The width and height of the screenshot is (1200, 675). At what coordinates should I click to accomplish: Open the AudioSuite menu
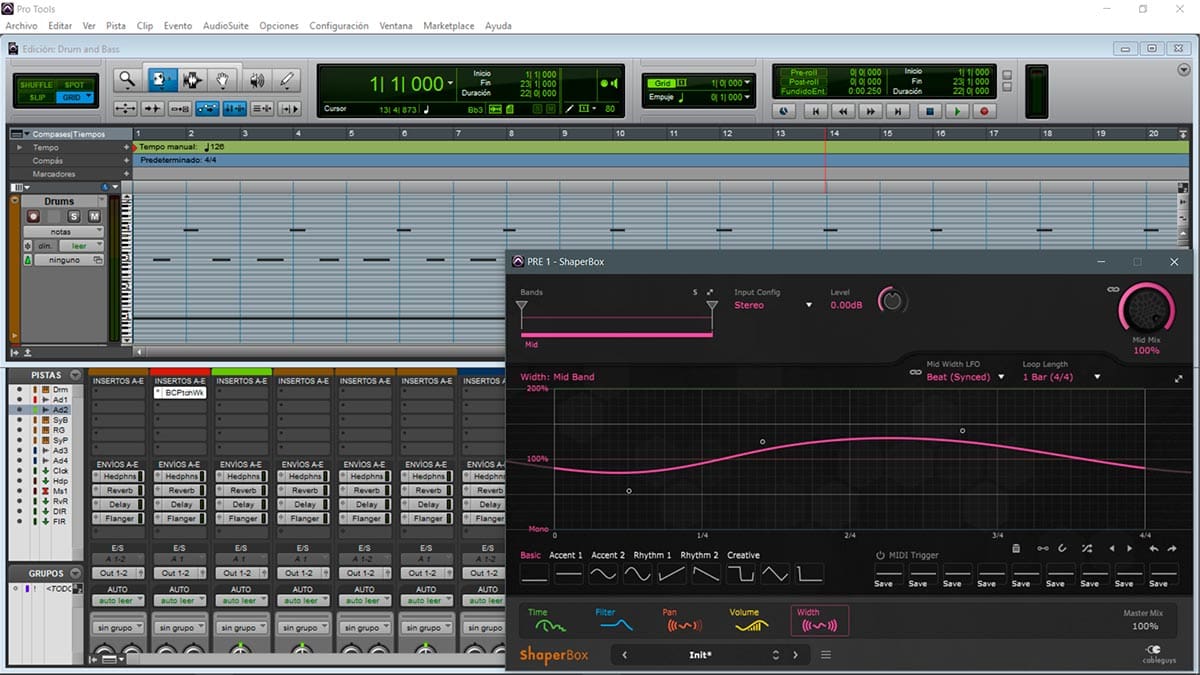point(225,26)
